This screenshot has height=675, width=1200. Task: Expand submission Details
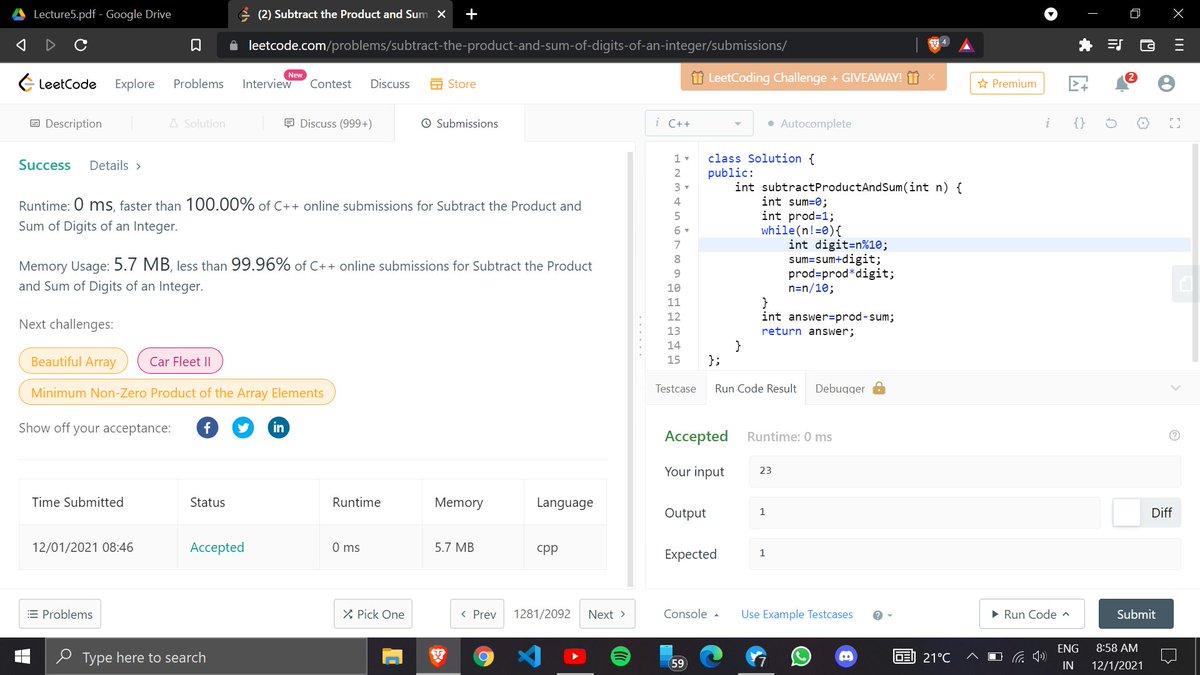click(x=115, y=165)
